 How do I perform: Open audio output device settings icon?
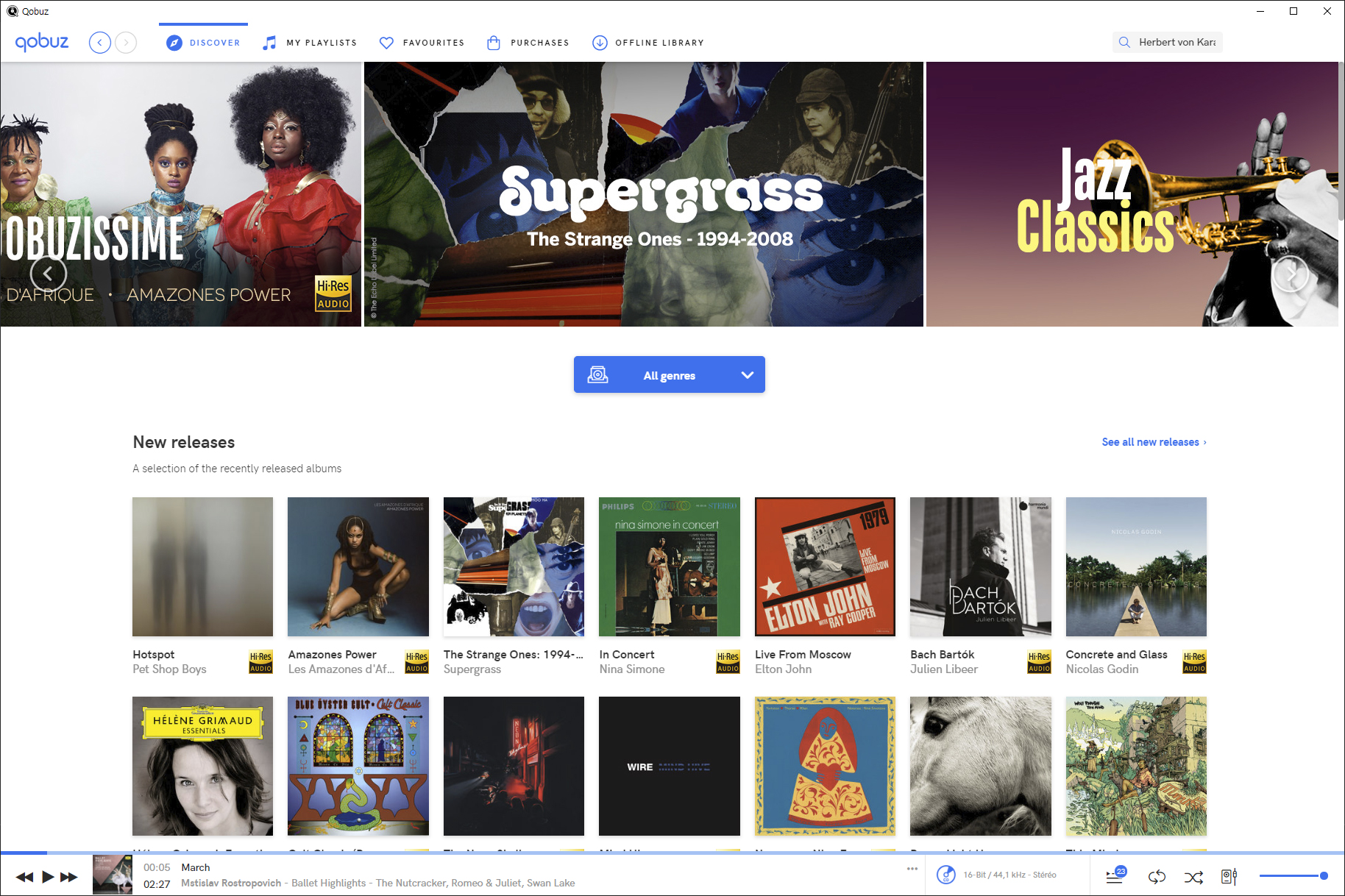(1229, 876)
